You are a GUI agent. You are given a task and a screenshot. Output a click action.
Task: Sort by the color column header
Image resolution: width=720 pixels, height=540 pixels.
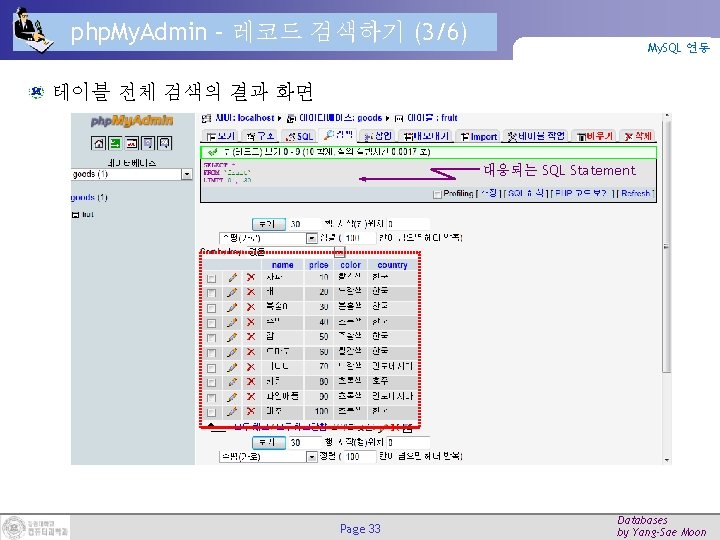350,265
